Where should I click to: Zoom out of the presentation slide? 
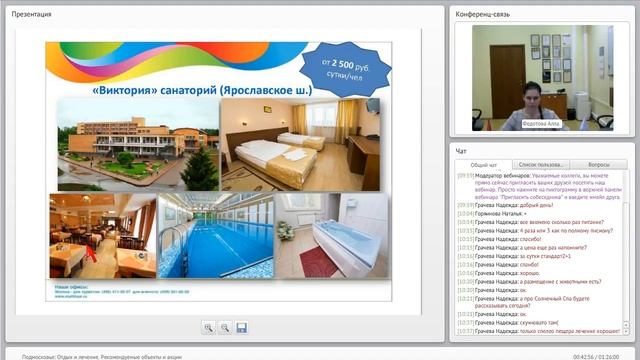pyautogui.click(x=225, y=328)
